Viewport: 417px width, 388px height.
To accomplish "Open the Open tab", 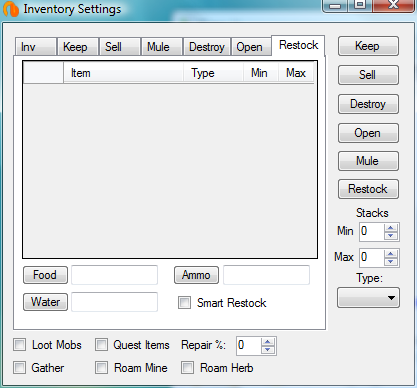I will tap(251, 47).
